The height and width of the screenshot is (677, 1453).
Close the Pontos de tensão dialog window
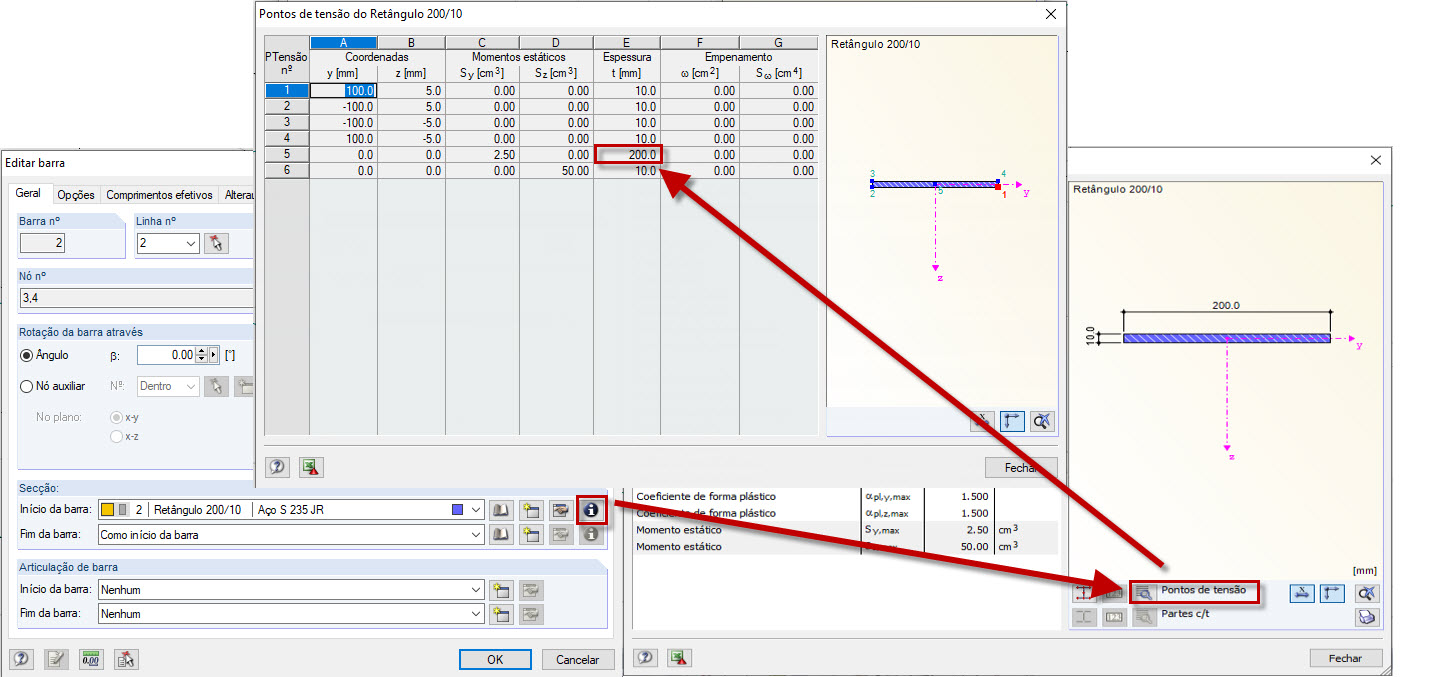1050,14
